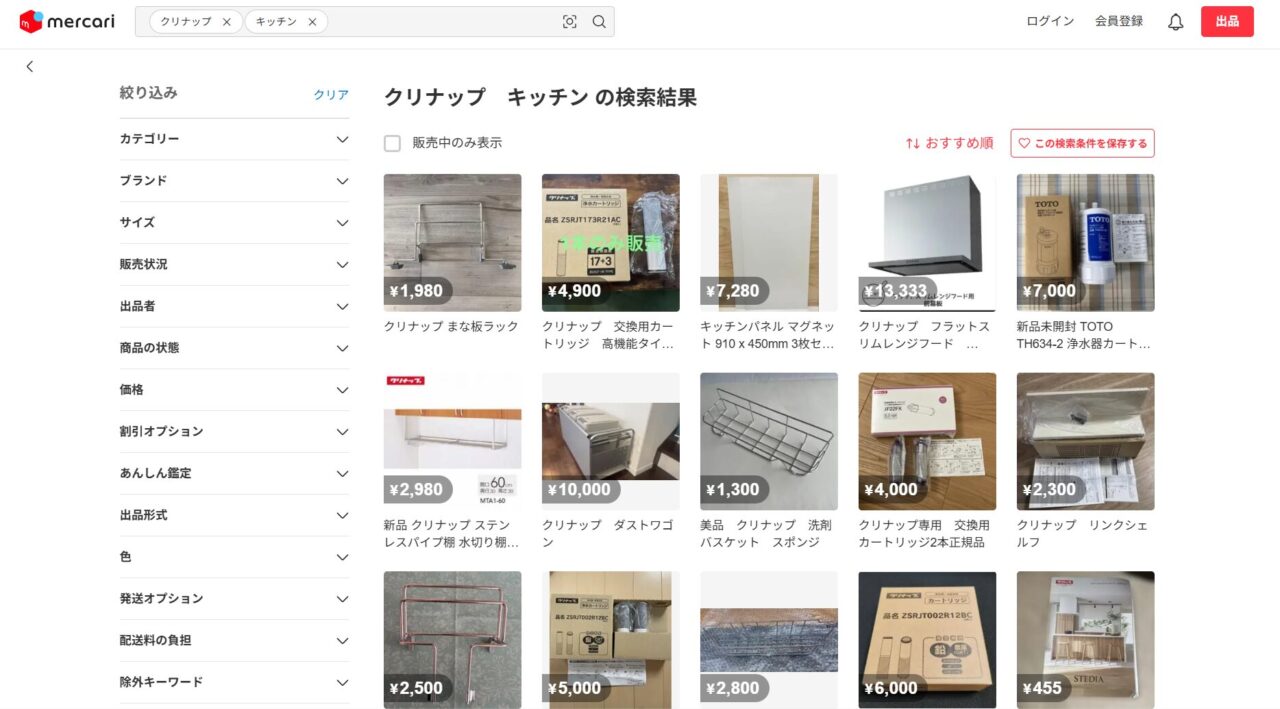Remove the キッチン search tag
1280x709 pixels.
(312, 22)
